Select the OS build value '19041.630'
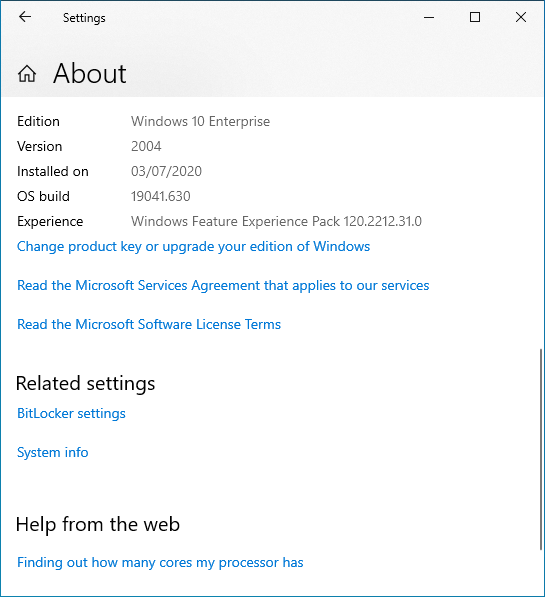 pyautogui.click(x=161, y=196)
